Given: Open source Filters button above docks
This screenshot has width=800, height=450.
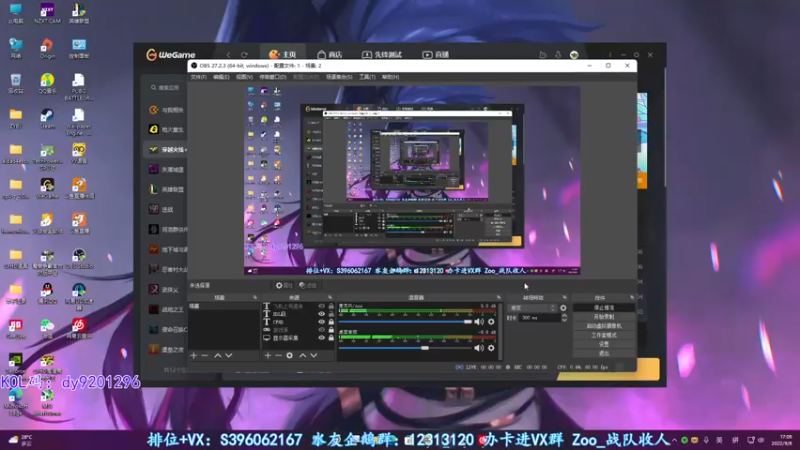Looking at the screenshot, I should (x=308, y=285).
